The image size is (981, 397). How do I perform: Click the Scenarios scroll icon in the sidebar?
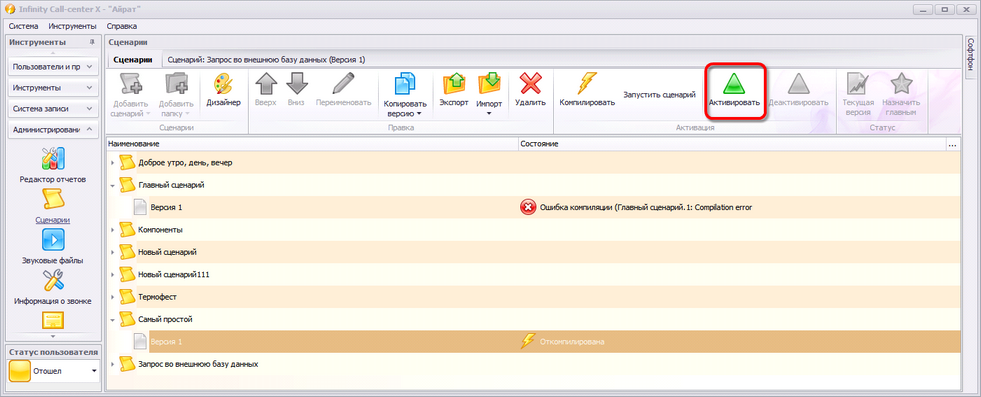click(53, 199)
